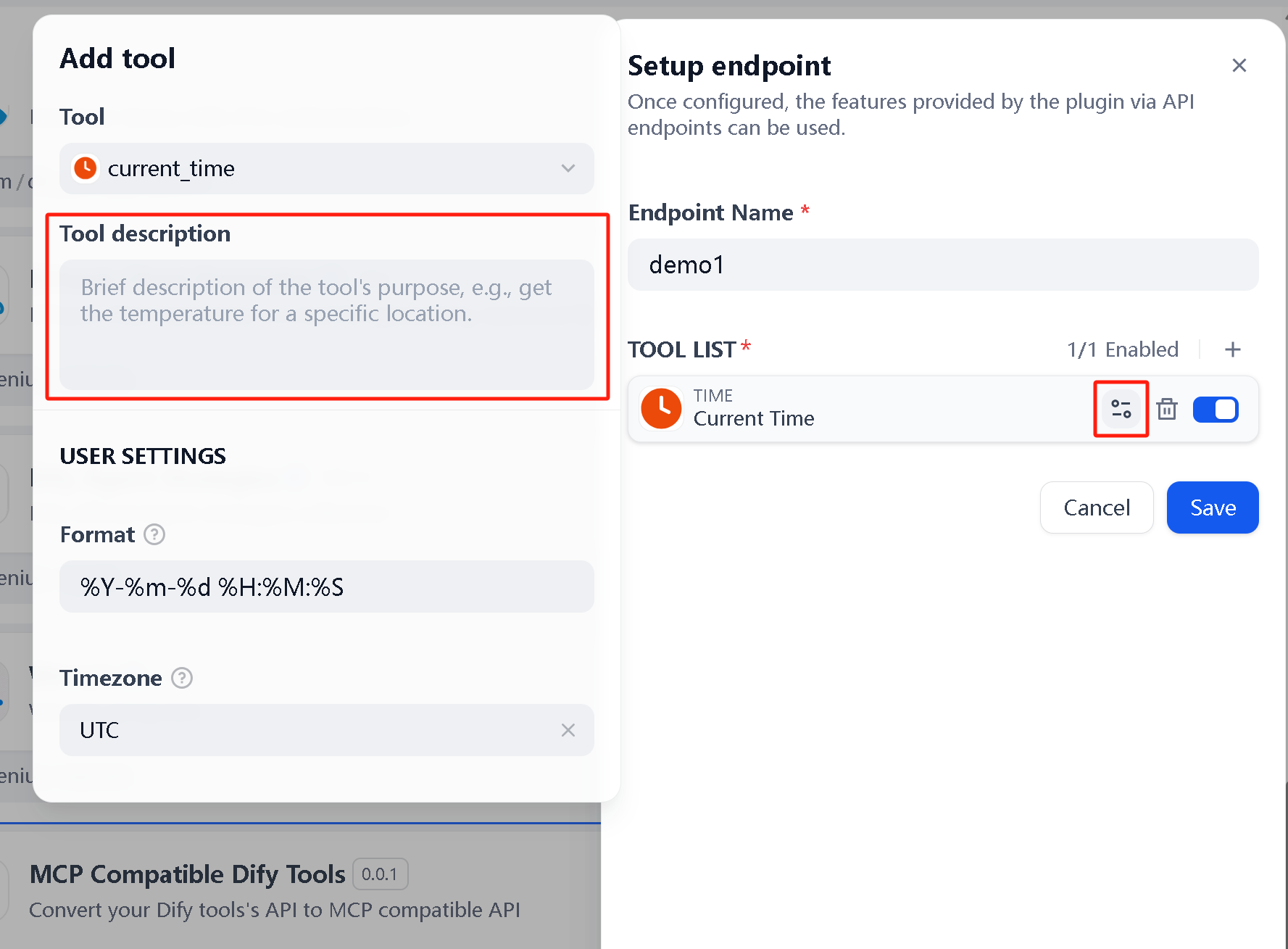Viewport: 1288px width, 949px height.
Task: Close the Setup endpoint panel
Action: 1239,65
